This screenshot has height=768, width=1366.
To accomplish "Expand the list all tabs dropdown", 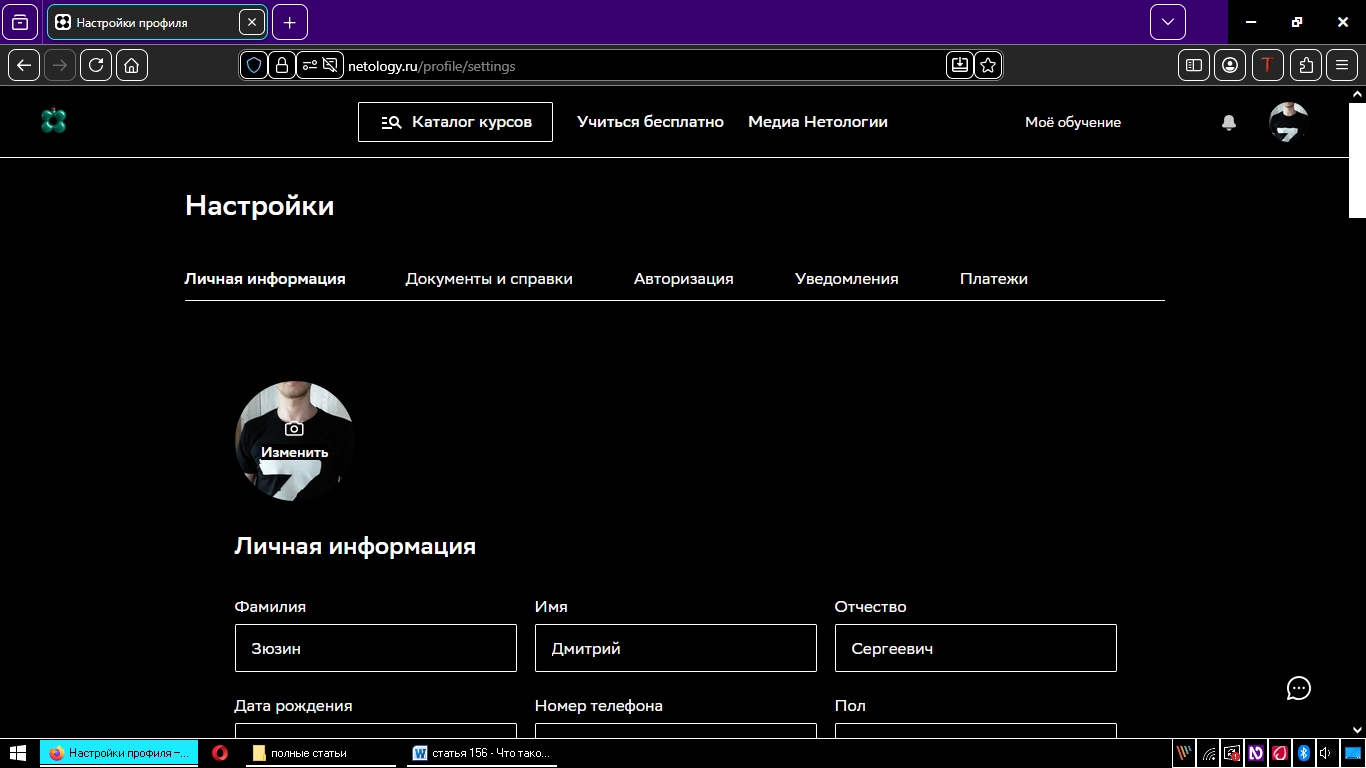I will (1167, 22).
